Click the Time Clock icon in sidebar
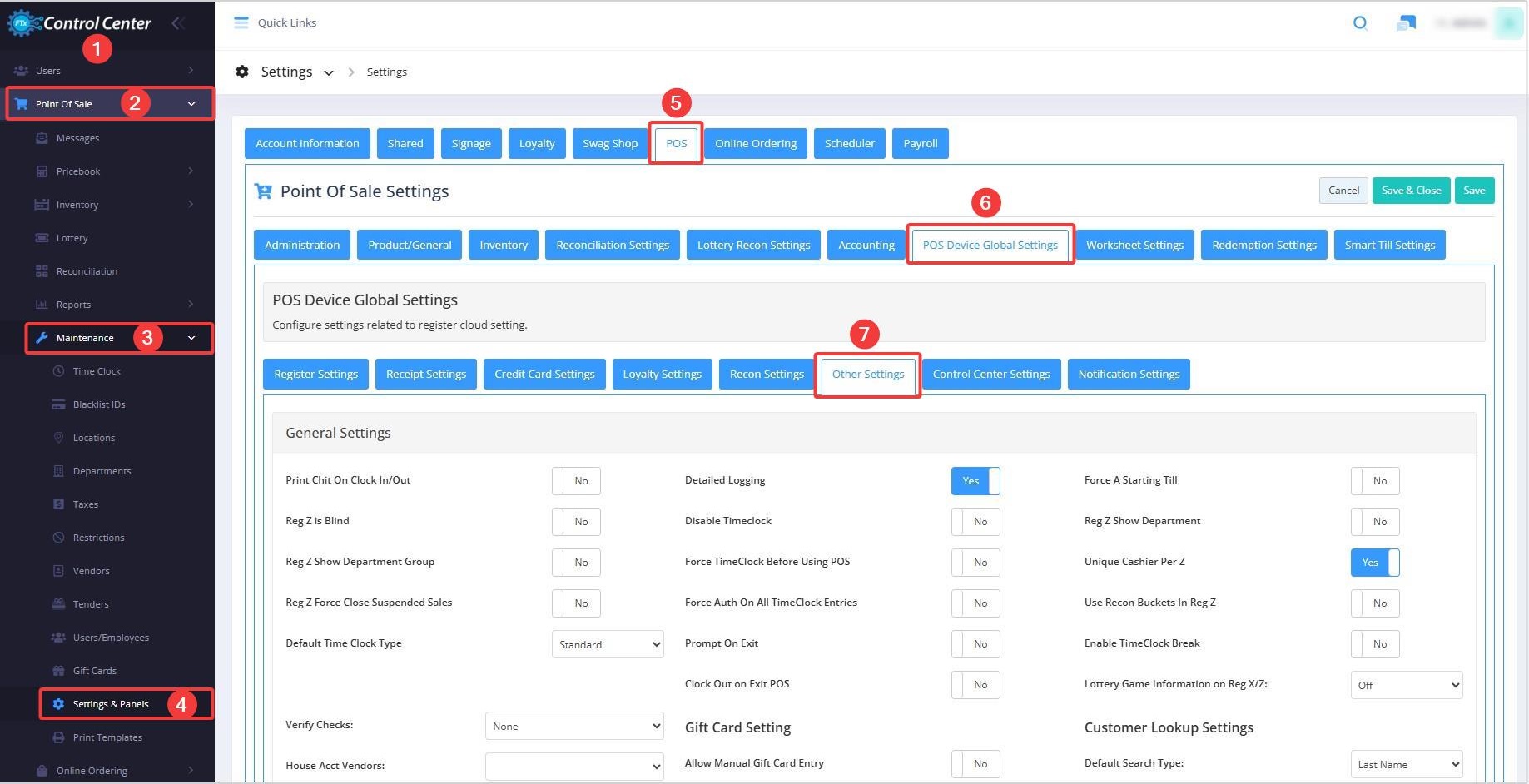The image size is (1529, 784). click(x=58, y=371)
